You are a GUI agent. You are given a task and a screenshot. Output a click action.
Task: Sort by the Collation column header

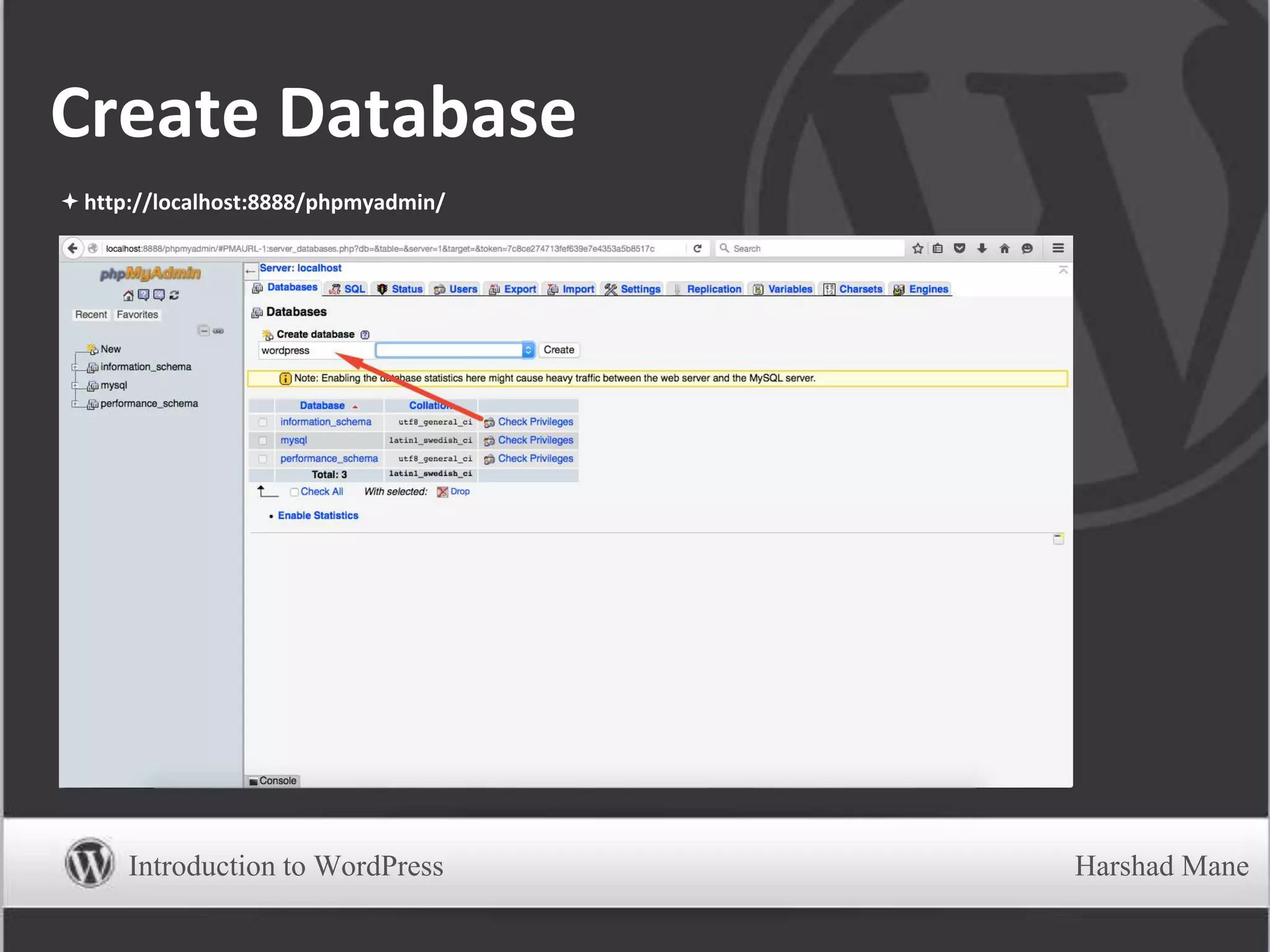point(430,405)
